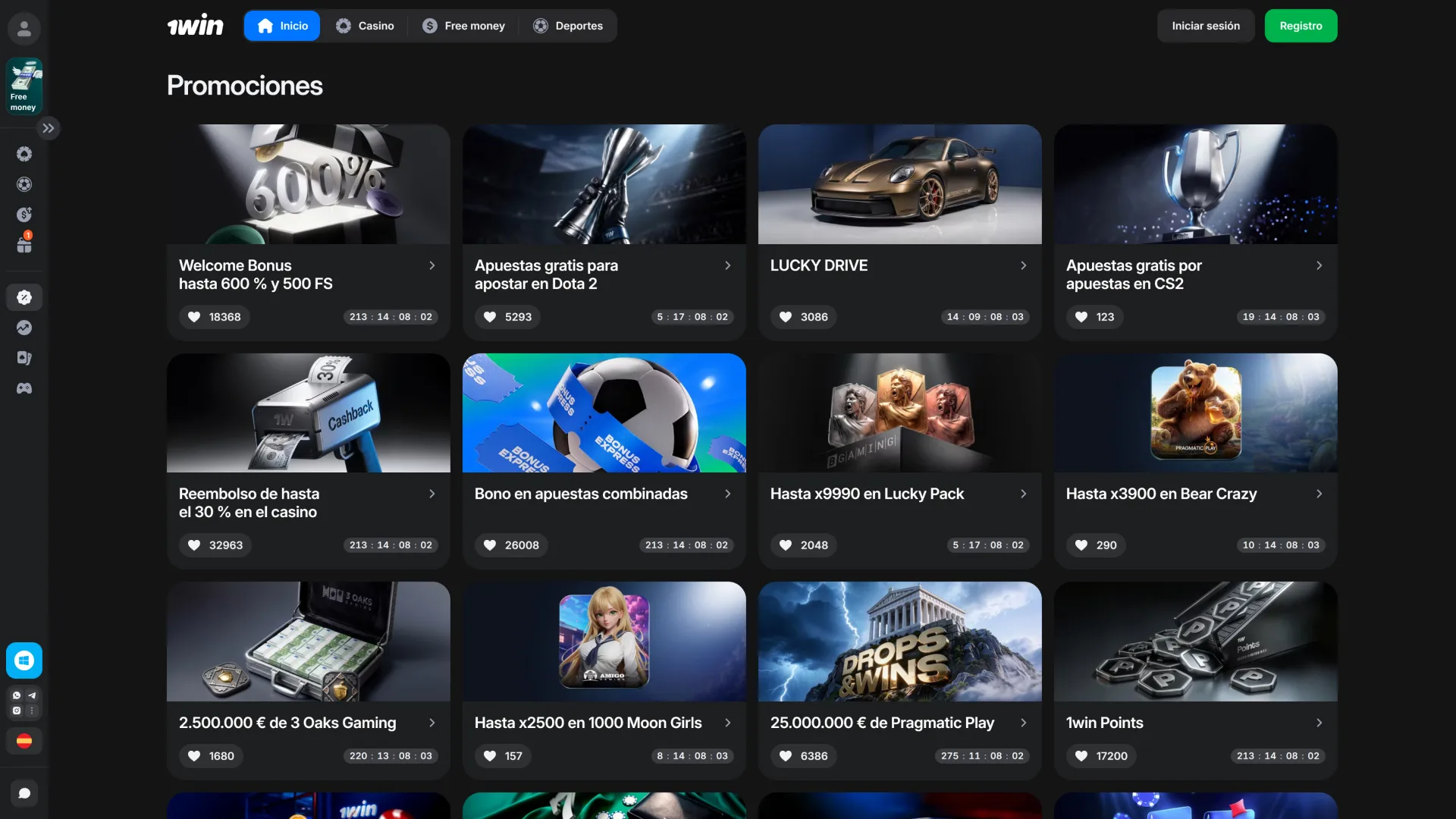Expand the CS2 free bets chevron
Image resolution: width=1456 pixels, height=819 pixels.
(x=1319, y=265)
